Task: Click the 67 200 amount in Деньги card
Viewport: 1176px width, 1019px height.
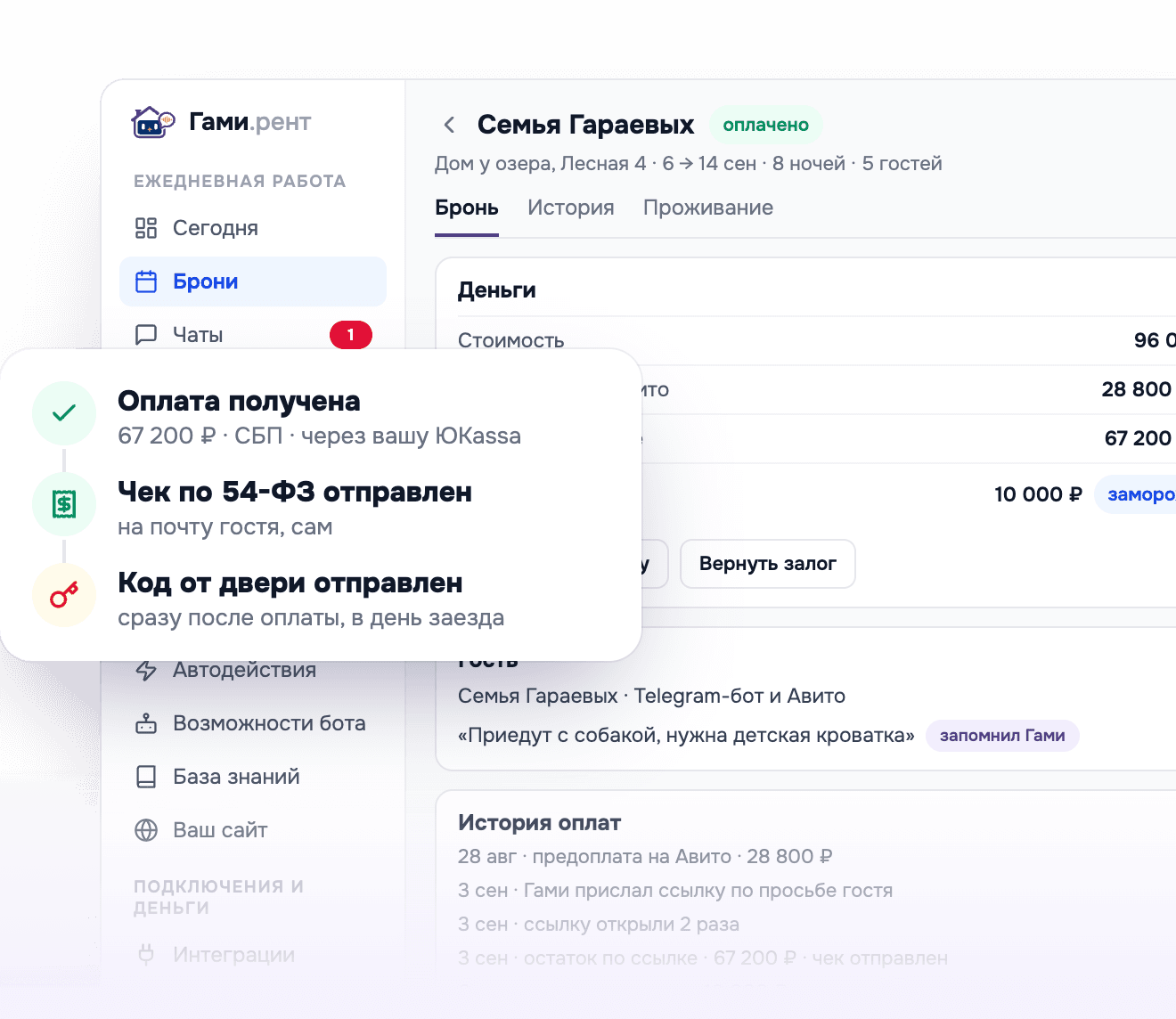Action: (x=1139, y=438)
